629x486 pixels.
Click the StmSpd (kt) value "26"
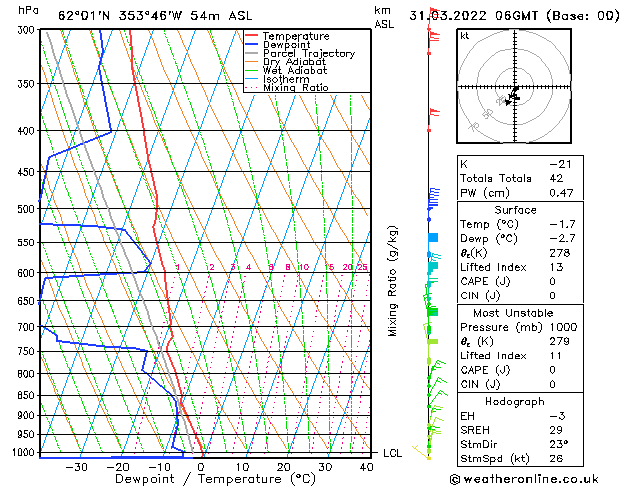(x=556, y=458)
